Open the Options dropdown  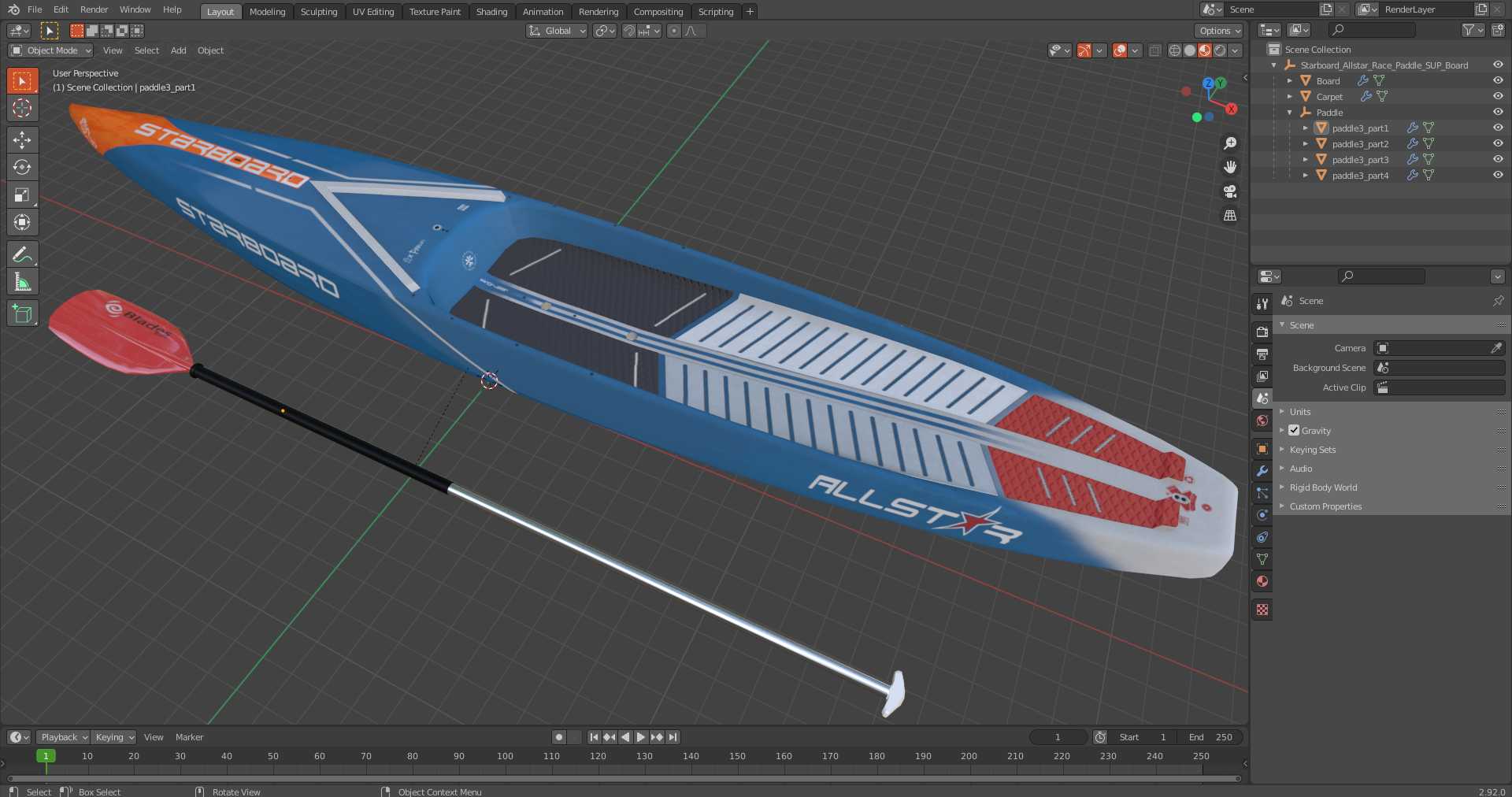1218,31
